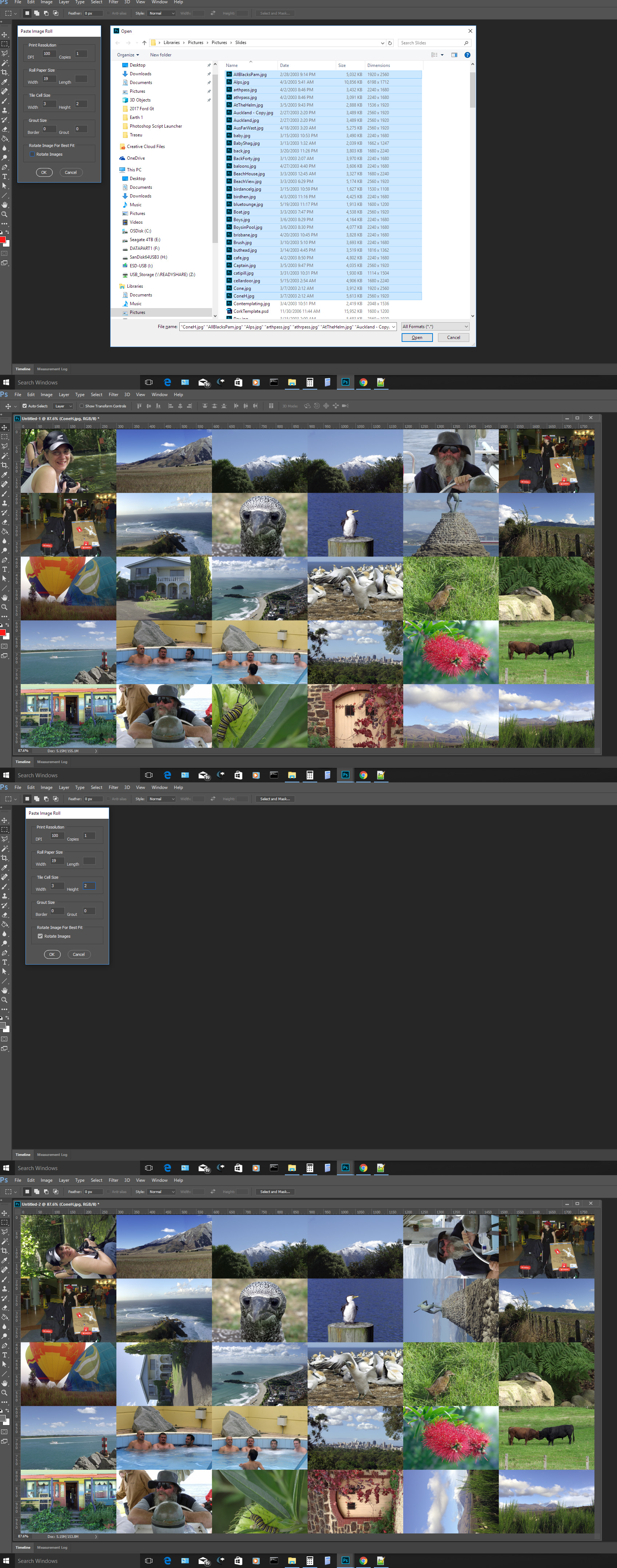Screen dimensions: 617x1568
Task: Select the Magic Wand tool in Untitled-2 window
Action: (x=5, y=1241)
